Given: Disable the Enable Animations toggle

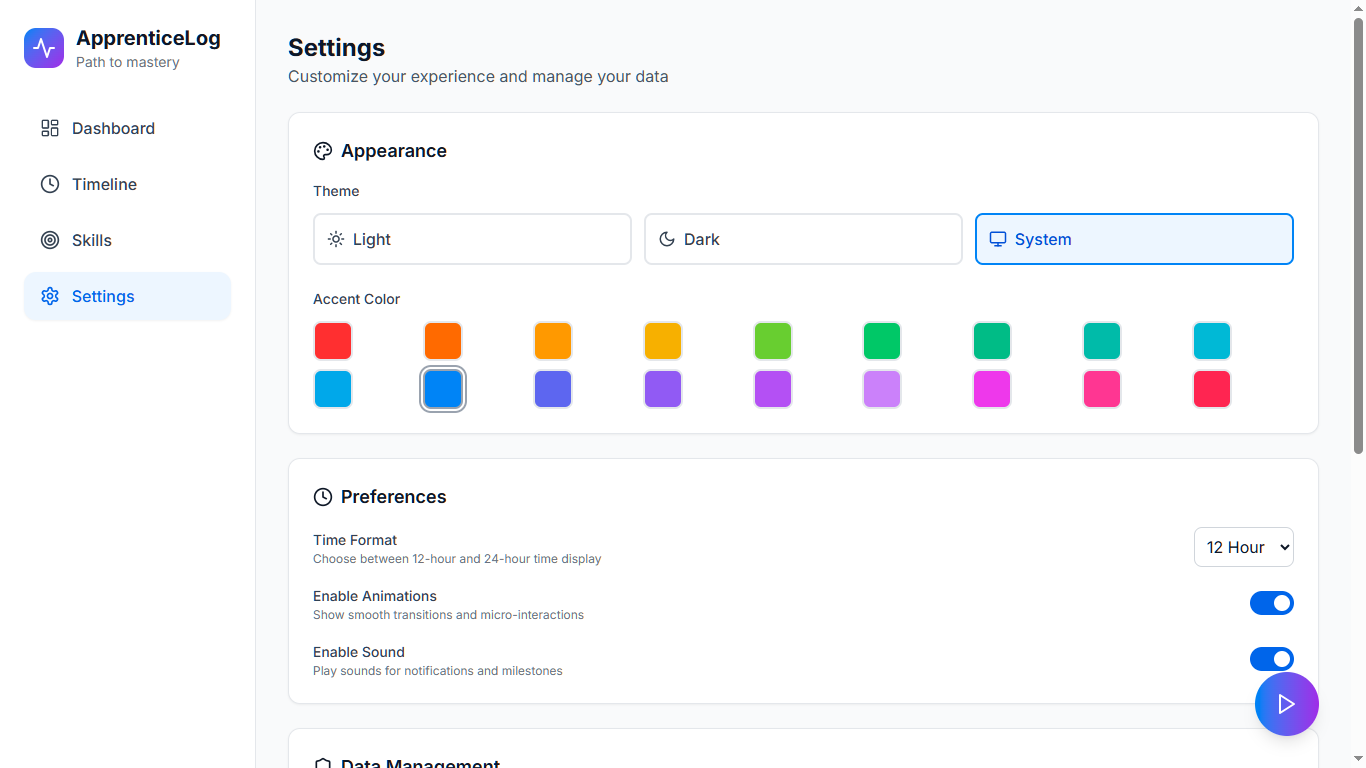Looking at the screenshot, I should coord(1271,603).
